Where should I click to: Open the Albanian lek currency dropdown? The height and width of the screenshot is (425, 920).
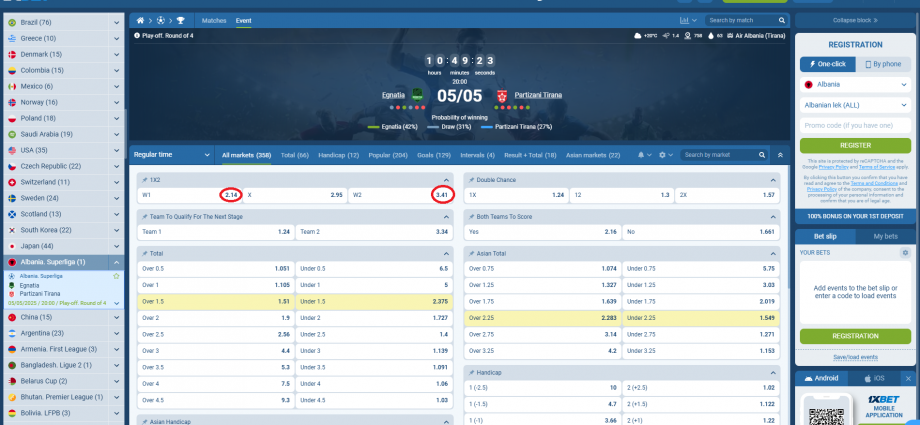tap(855, 106)
